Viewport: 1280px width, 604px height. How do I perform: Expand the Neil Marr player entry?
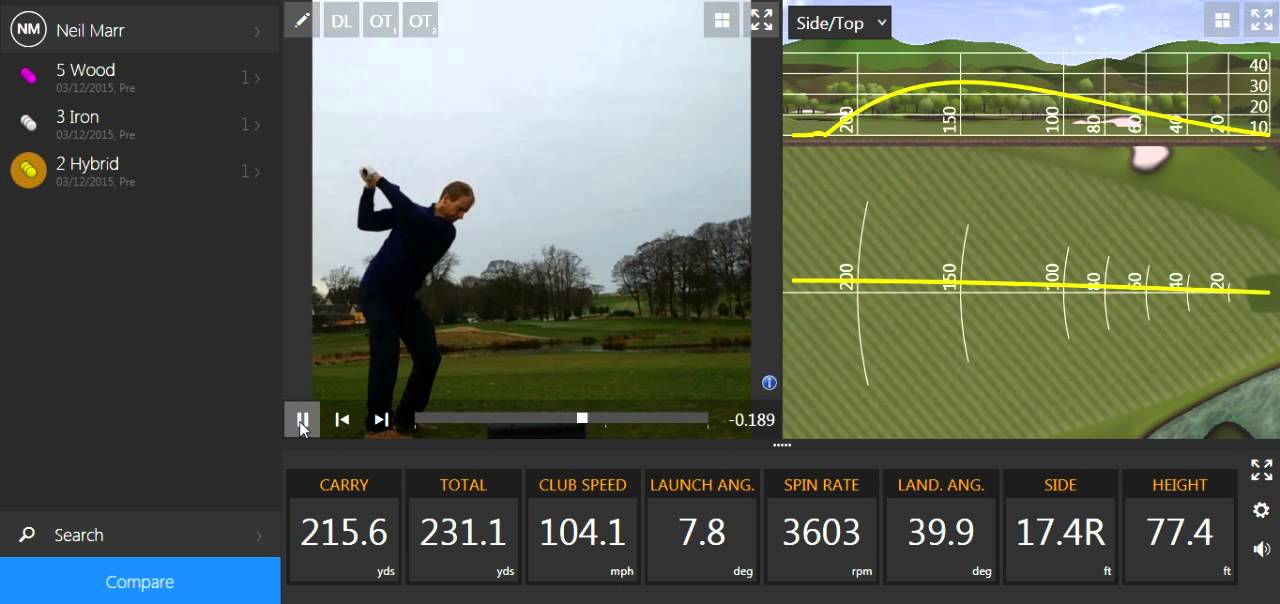coord(140,30)
